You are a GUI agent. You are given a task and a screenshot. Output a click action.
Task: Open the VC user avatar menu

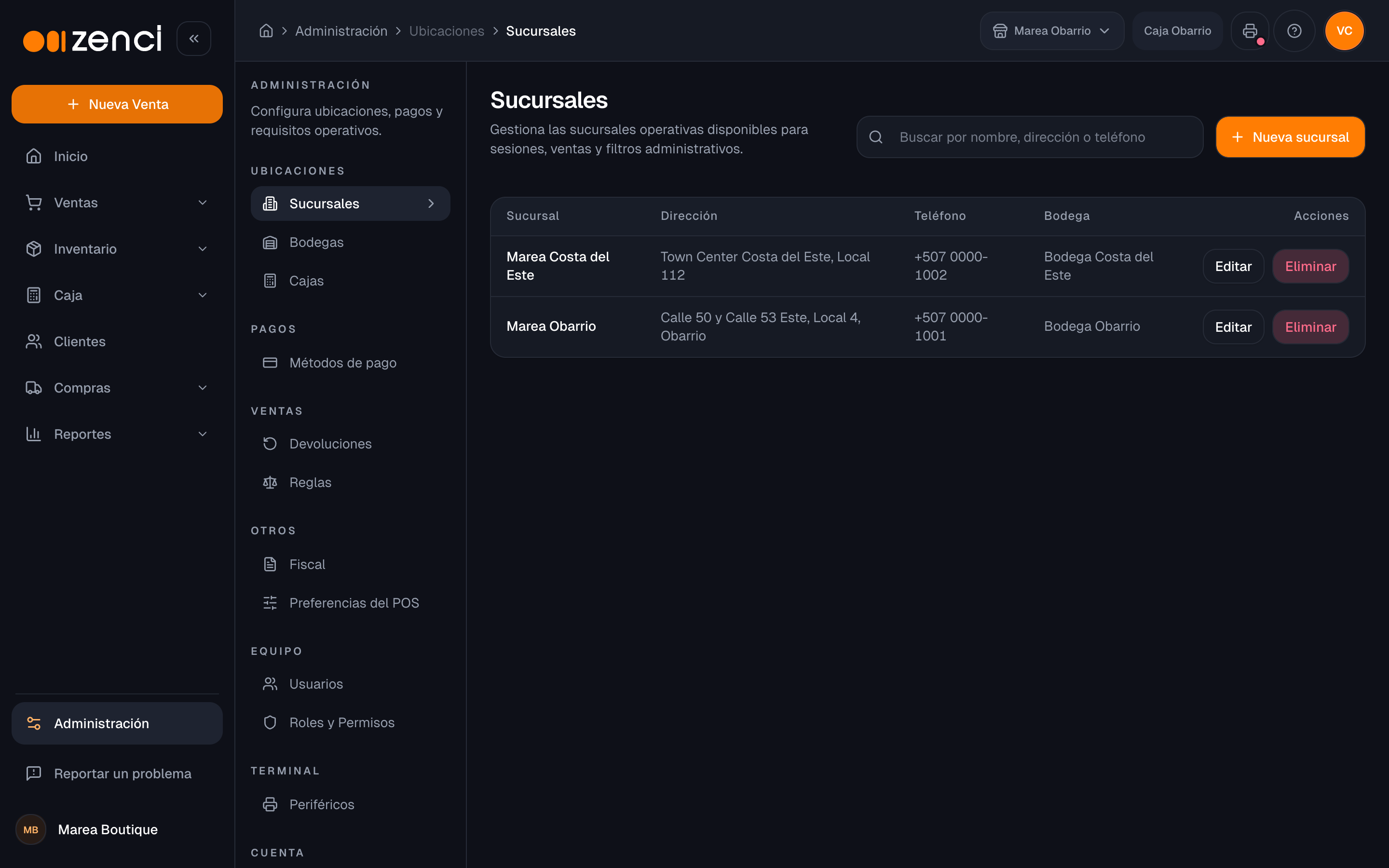[1344, 31]
